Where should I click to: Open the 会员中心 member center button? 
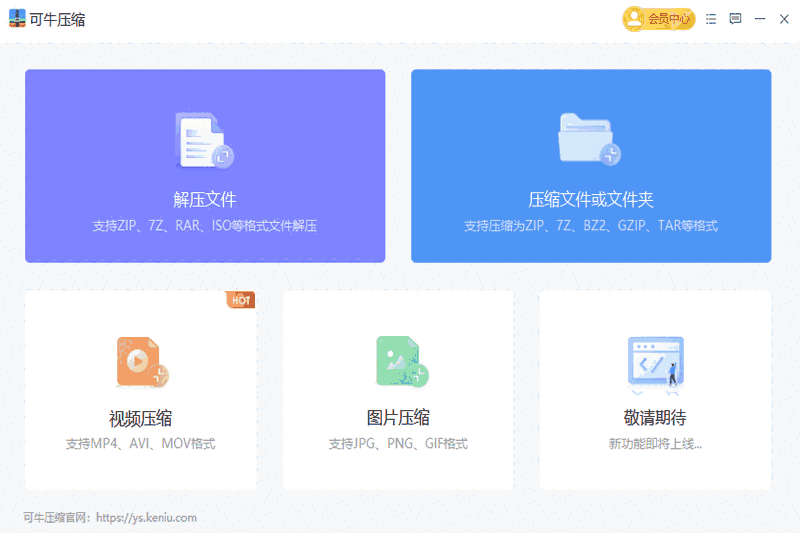coord(658,19)
